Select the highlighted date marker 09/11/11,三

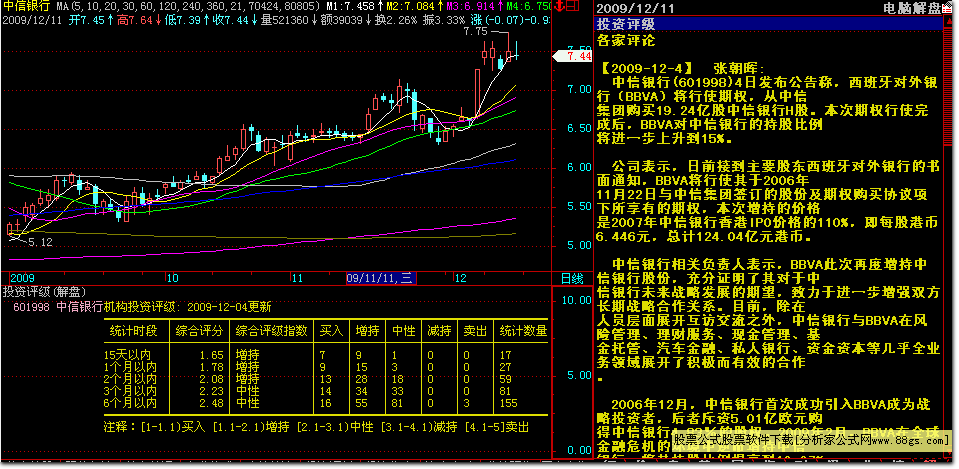pyautogui.click(x=380, y=278)
